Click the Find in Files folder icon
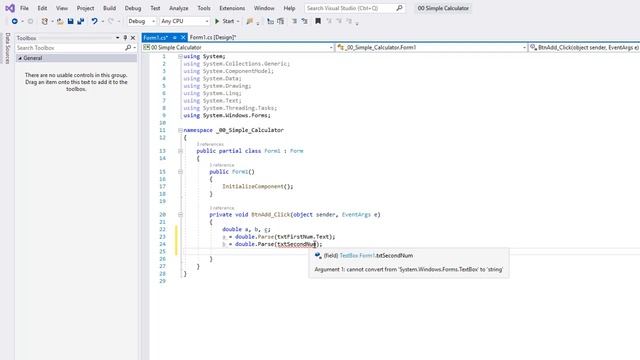This screenshot has height=360, width=640. point(249,21)
